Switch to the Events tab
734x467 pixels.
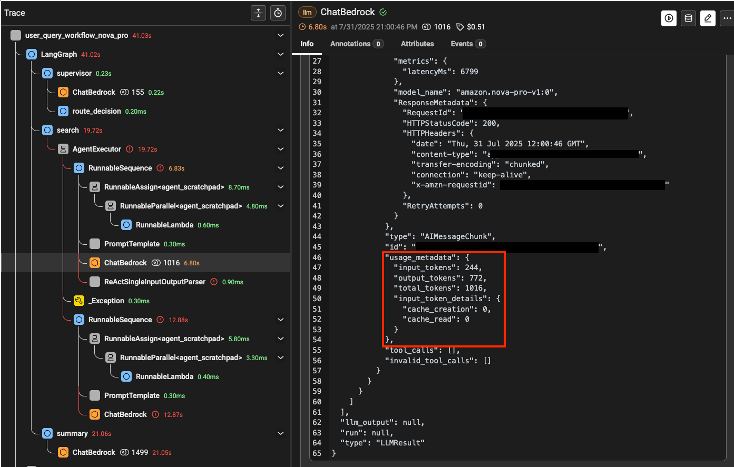coord(463,44)
